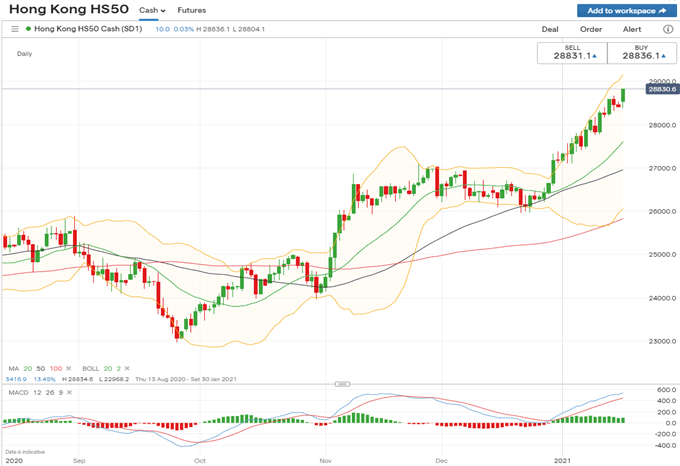The image size is (680, 466).
Task: Click Add to workspace button
Action: 627,10
